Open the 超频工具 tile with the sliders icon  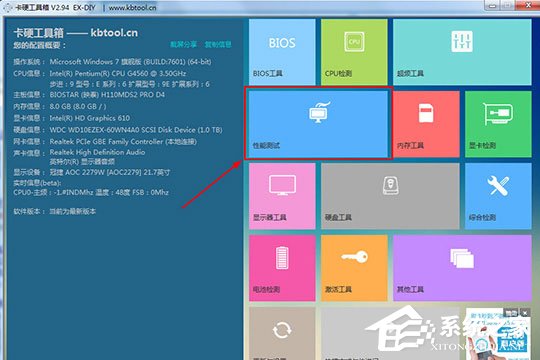(x=462, y=52)
